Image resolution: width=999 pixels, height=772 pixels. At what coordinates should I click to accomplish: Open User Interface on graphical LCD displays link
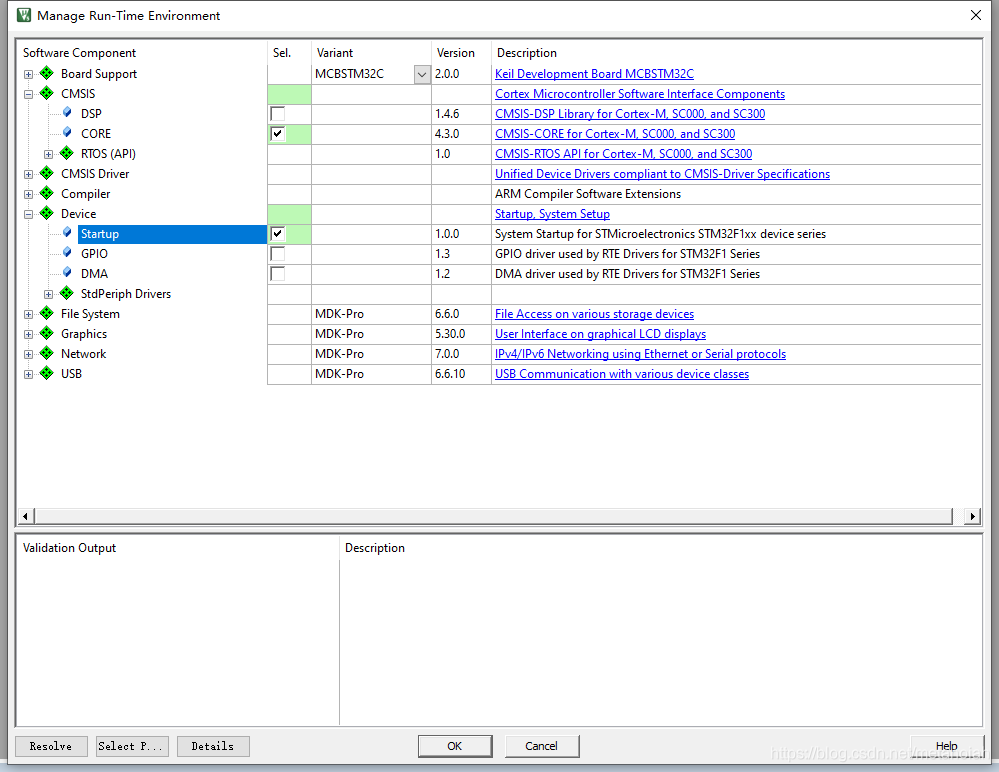(x=600, y=334)
